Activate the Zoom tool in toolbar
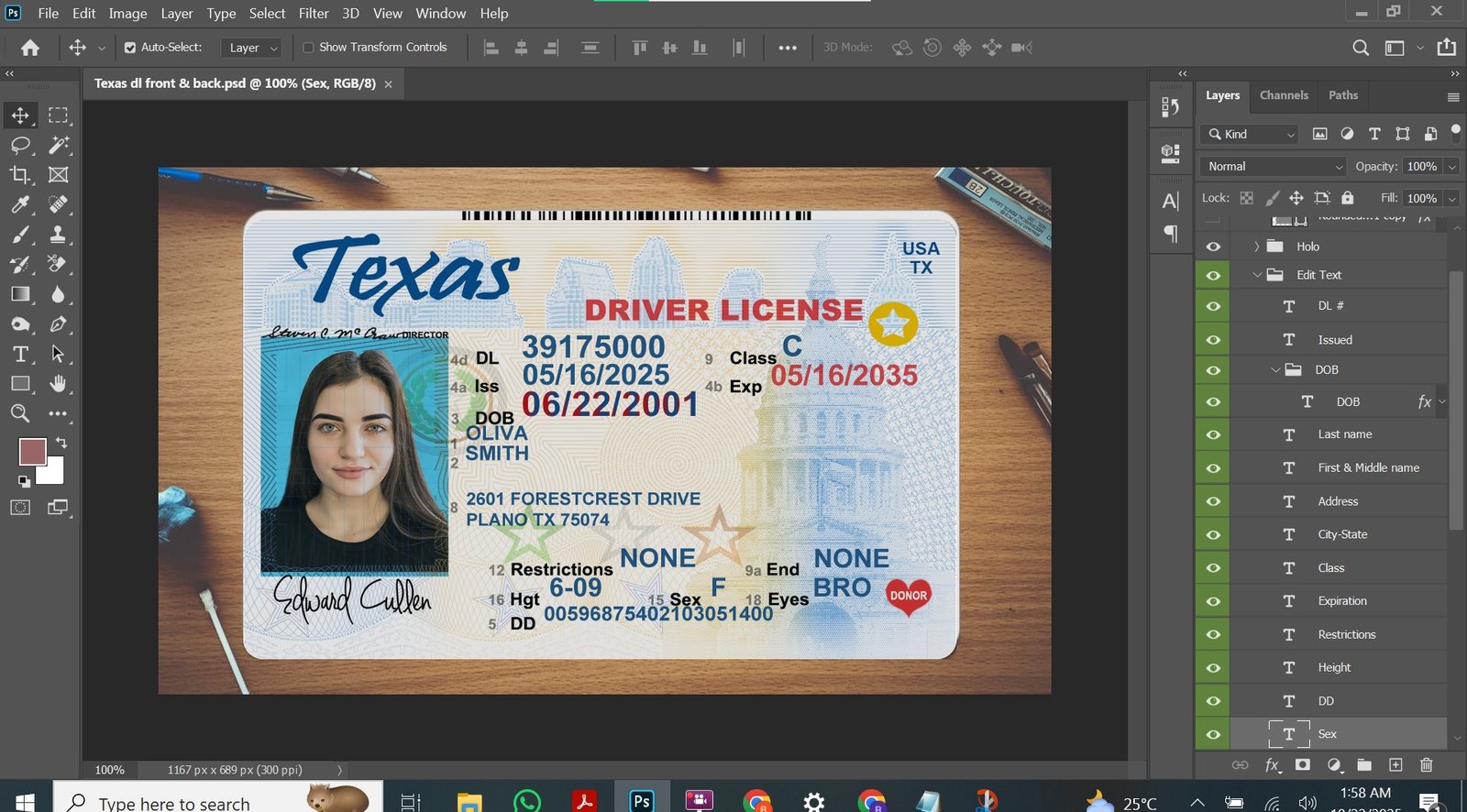Image resolution: width=1467 pixels, height=812 pixels. [x=20, y=413]
